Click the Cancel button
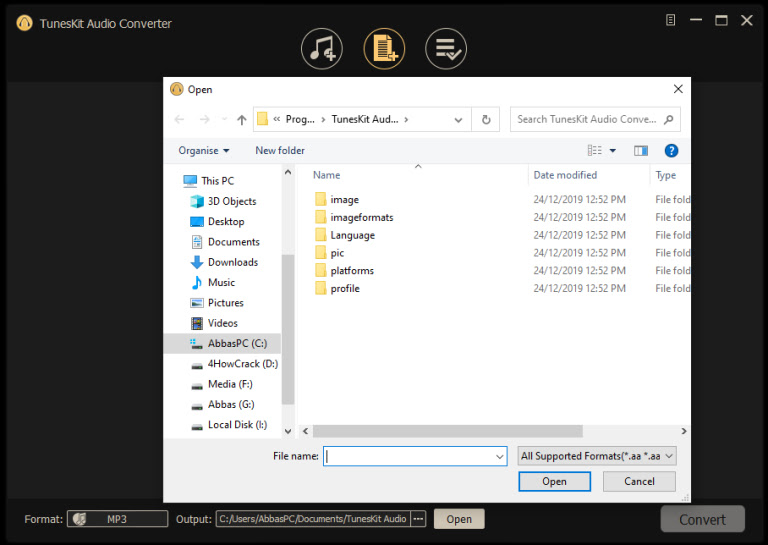The height and width of the screenshot is (545, 768). click(639, 481)
